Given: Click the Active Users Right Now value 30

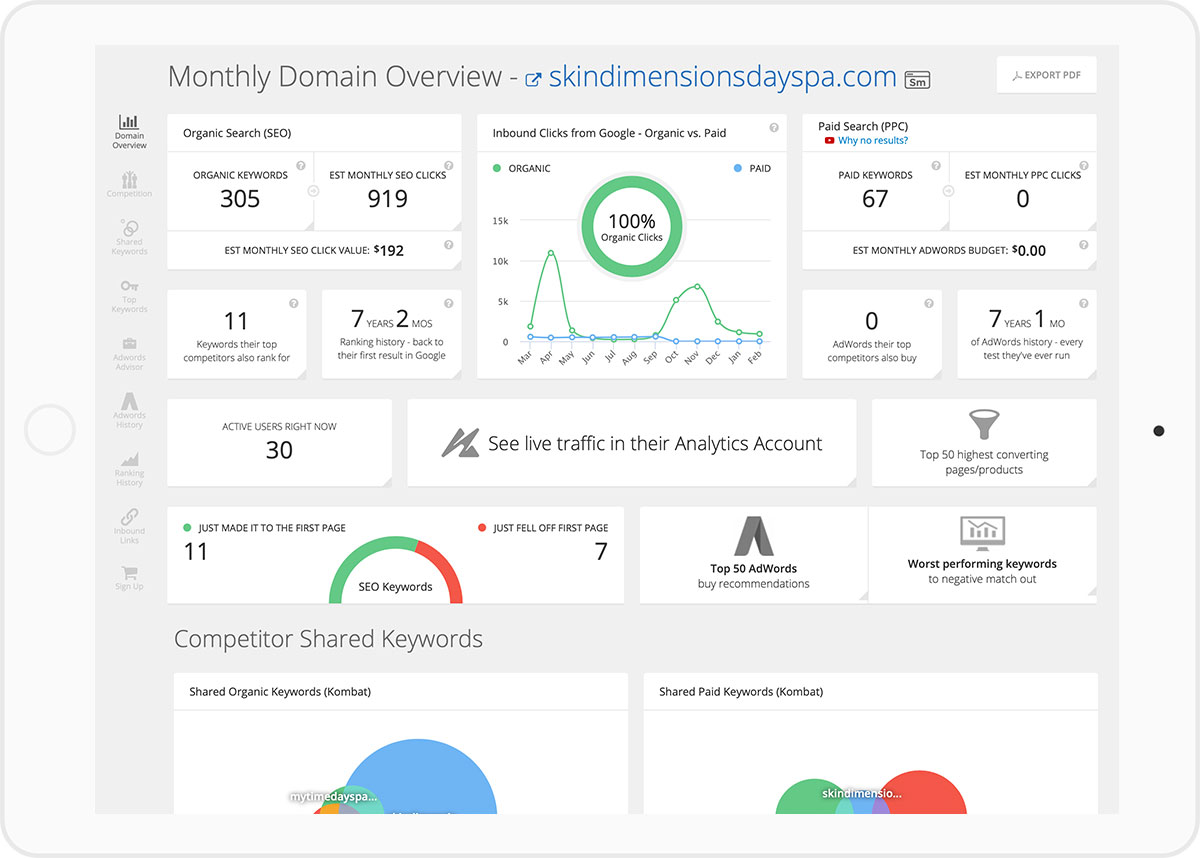Looking at the screenshot, I should click(x=279, y=450).
